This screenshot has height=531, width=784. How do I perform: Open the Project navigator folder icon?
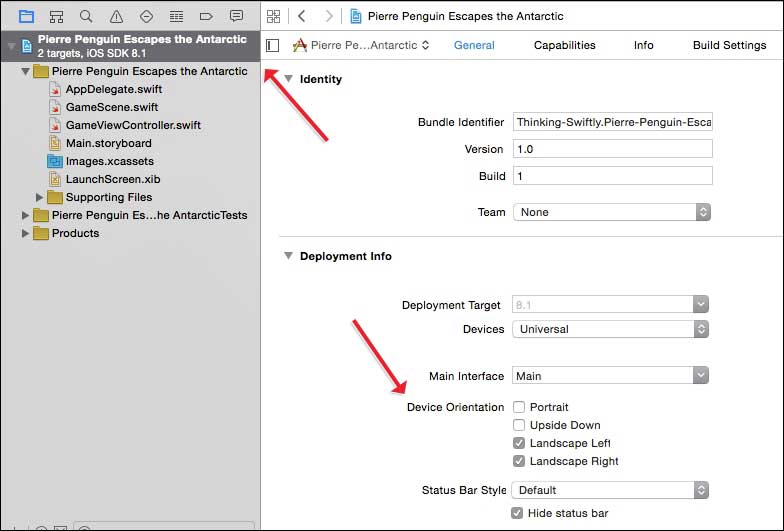(x=26, y=16)
